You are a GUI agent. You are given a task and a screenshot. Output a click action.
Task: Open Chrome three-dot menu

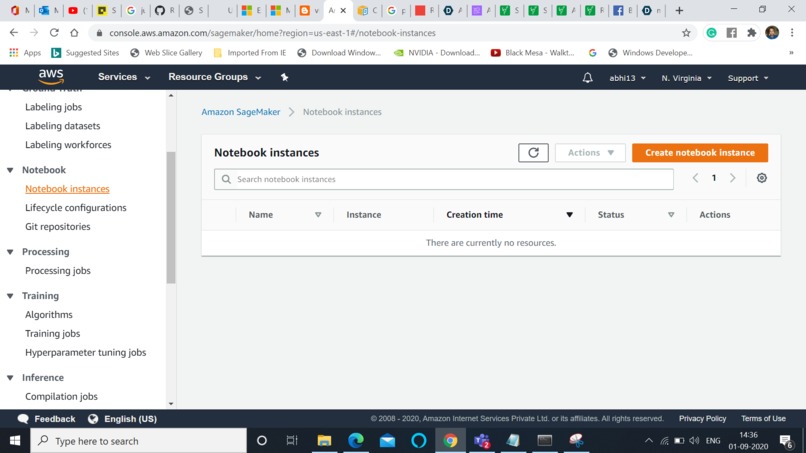(x=792, y=32)
